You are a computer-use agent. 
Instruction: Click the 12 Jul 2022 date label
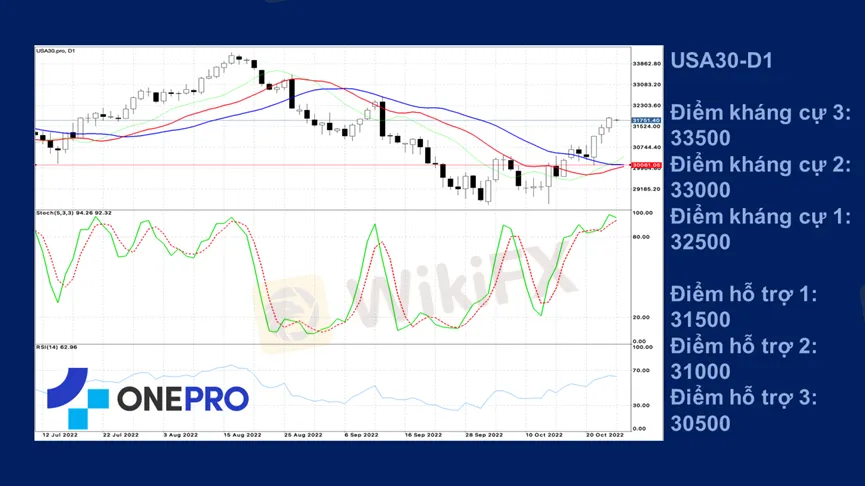[60, 435]
